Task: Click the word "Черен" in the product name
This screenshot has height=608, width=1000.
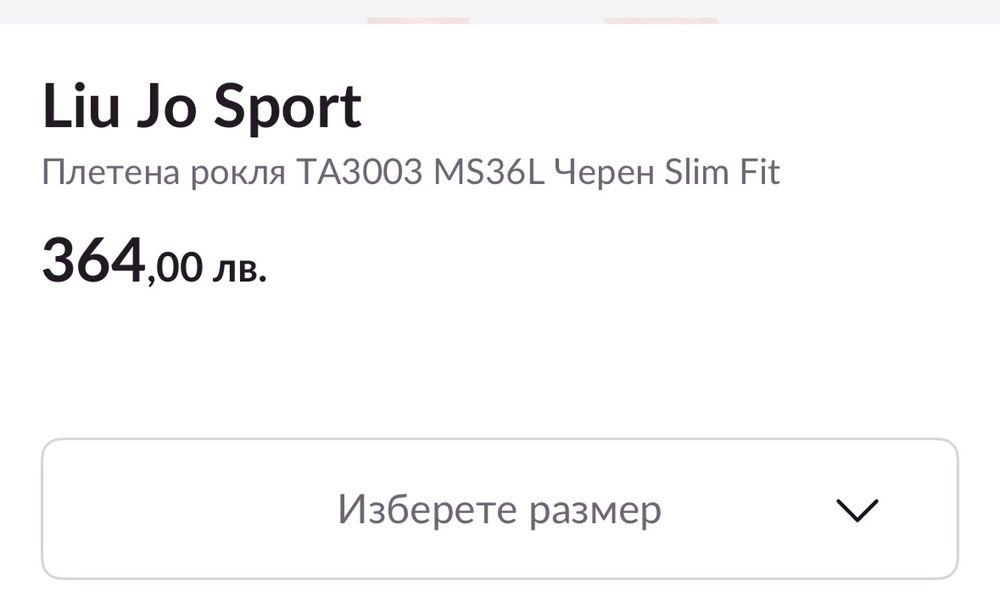Action: coord(589,173)
